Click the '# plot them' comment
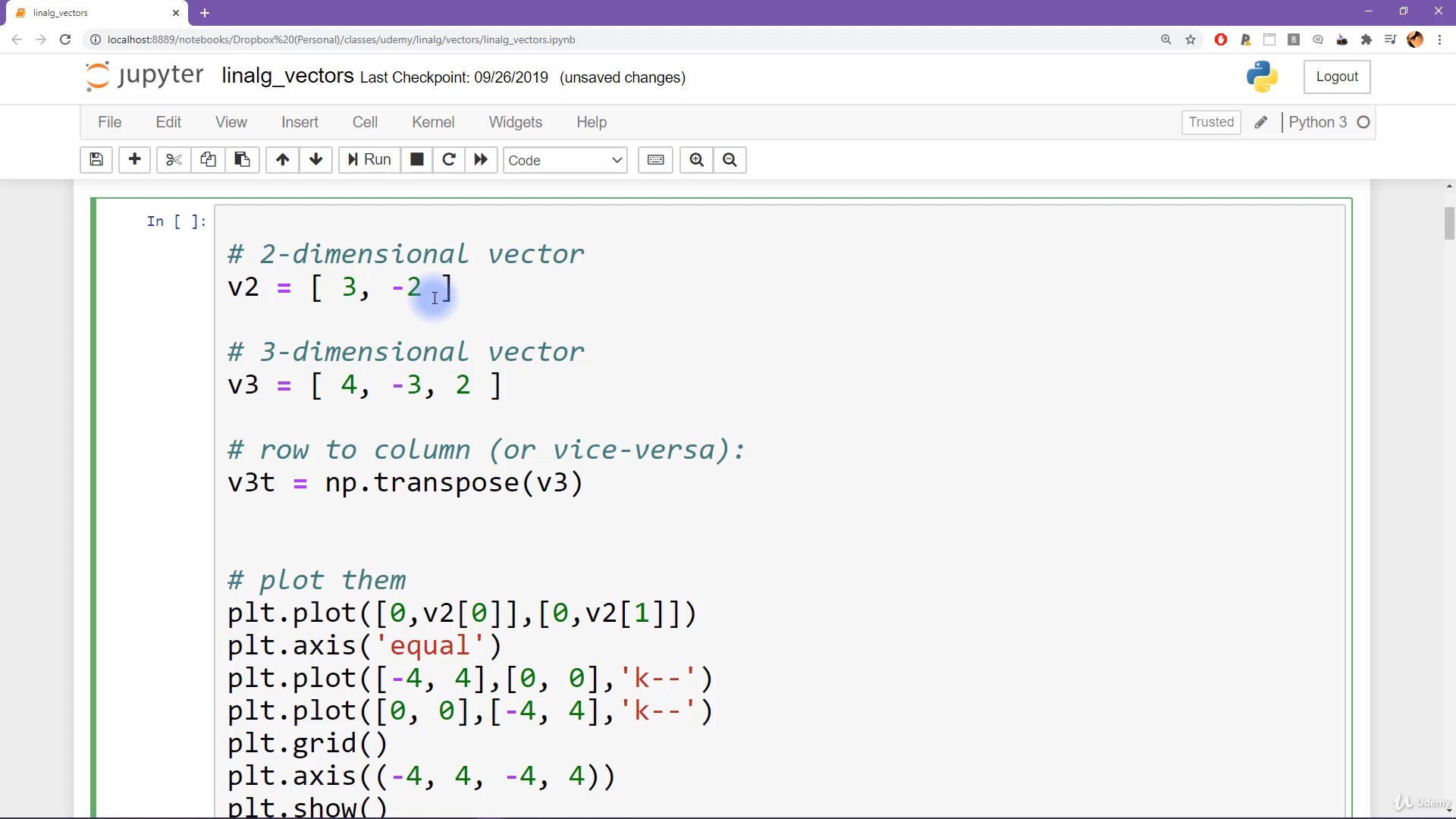Image resolution: width=1456 pixels, height=819 pixels. point(317,581)
